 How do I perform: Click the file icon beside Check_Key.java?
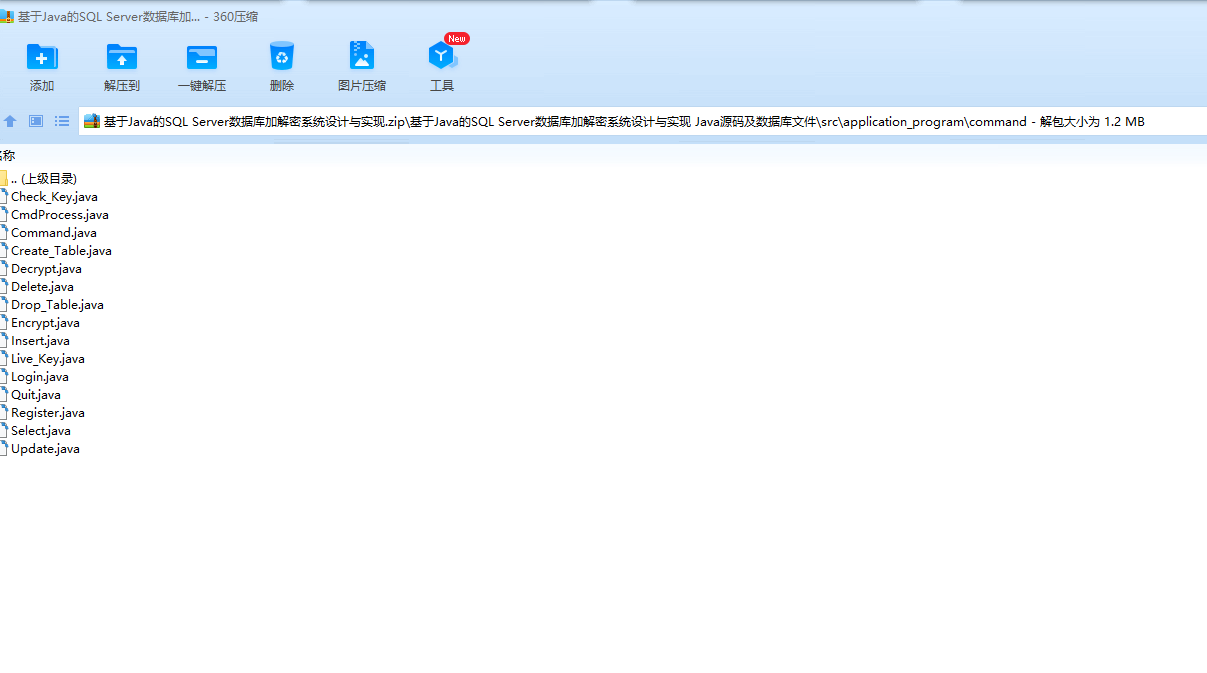coord(3,197)
